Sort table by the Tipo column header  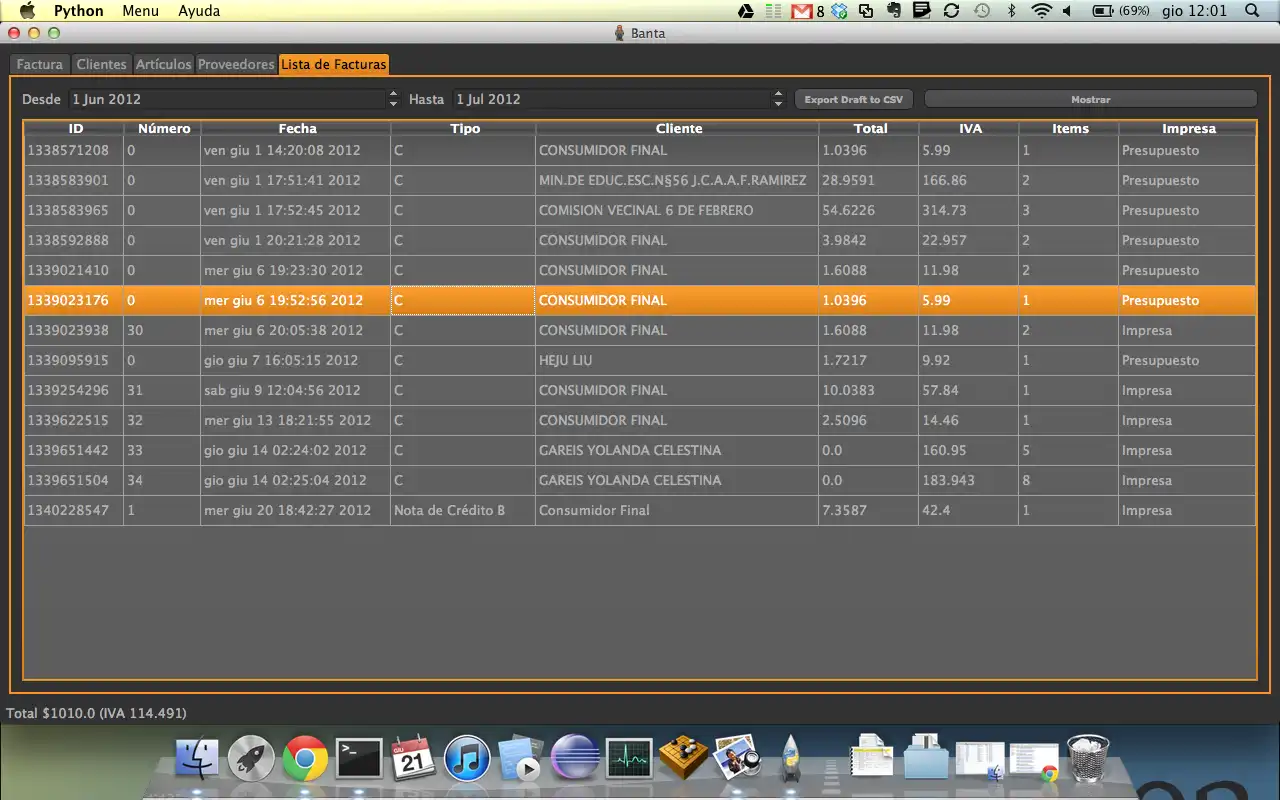click(464, 128)
